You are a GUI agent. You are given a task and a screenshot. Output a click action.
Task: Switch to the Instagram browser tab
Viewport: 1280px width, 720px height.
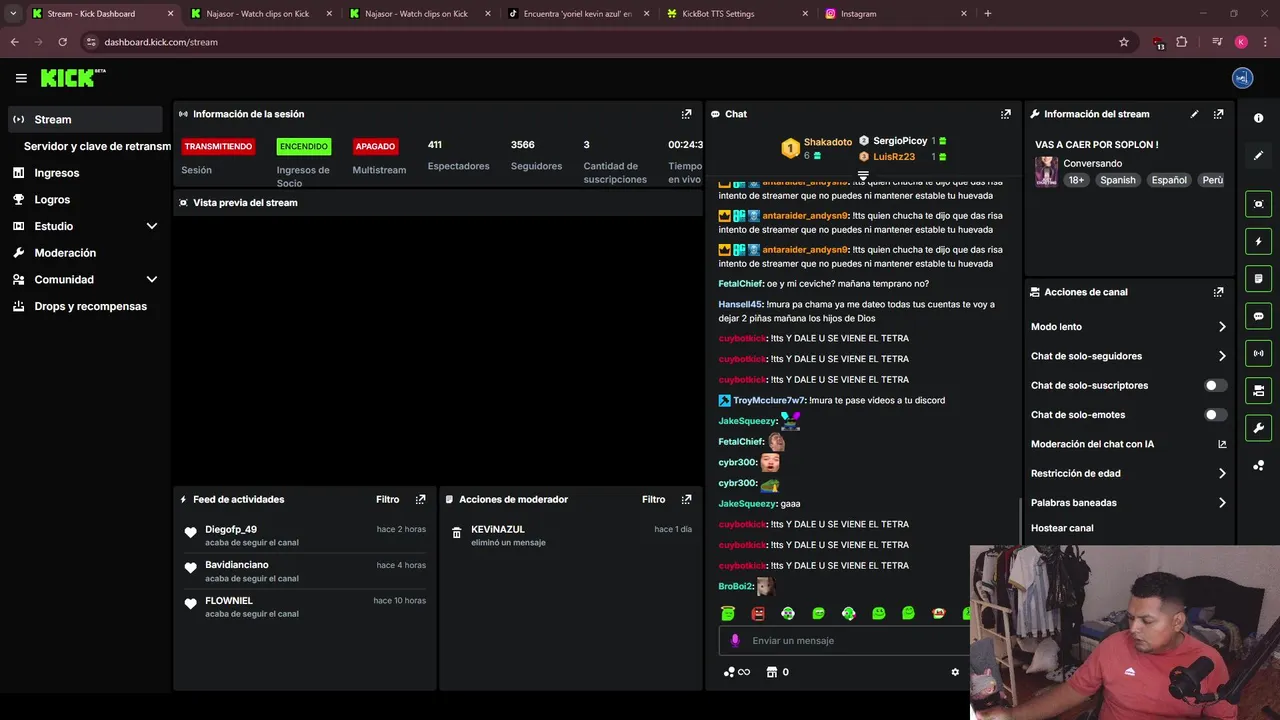click(x=895, y=14)
